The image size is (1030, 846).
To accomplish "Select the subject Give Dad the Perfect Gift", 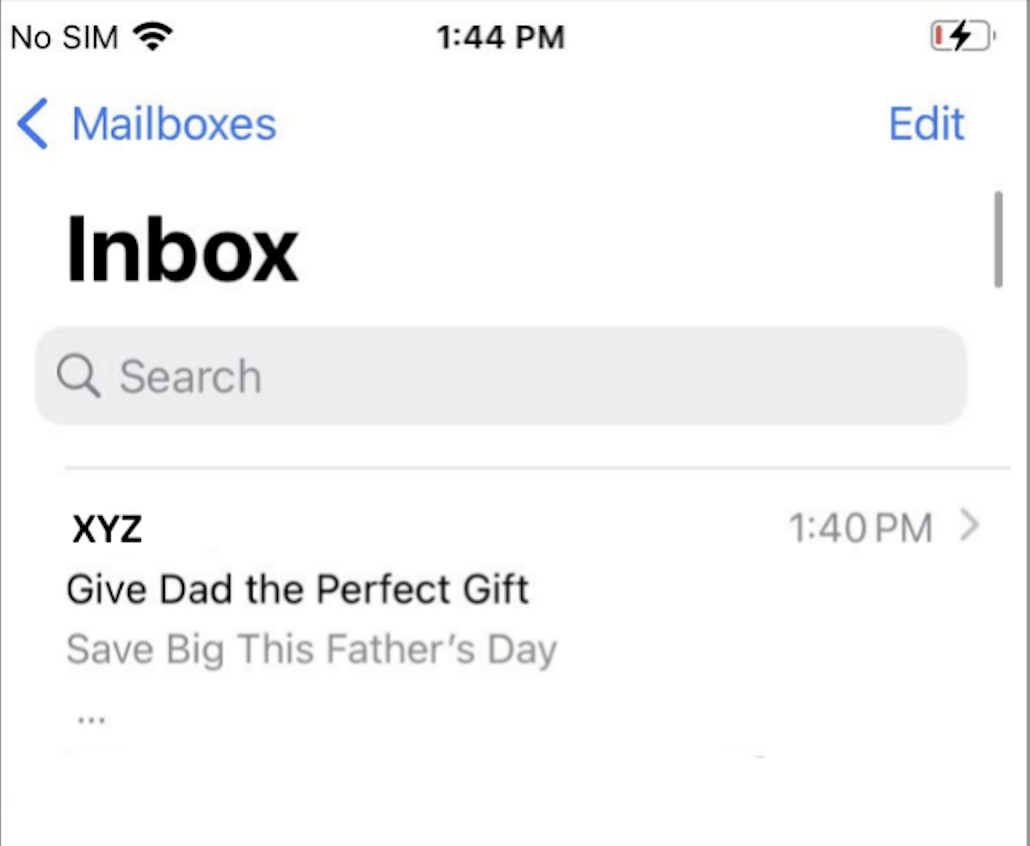I will (x=297, y=590).
